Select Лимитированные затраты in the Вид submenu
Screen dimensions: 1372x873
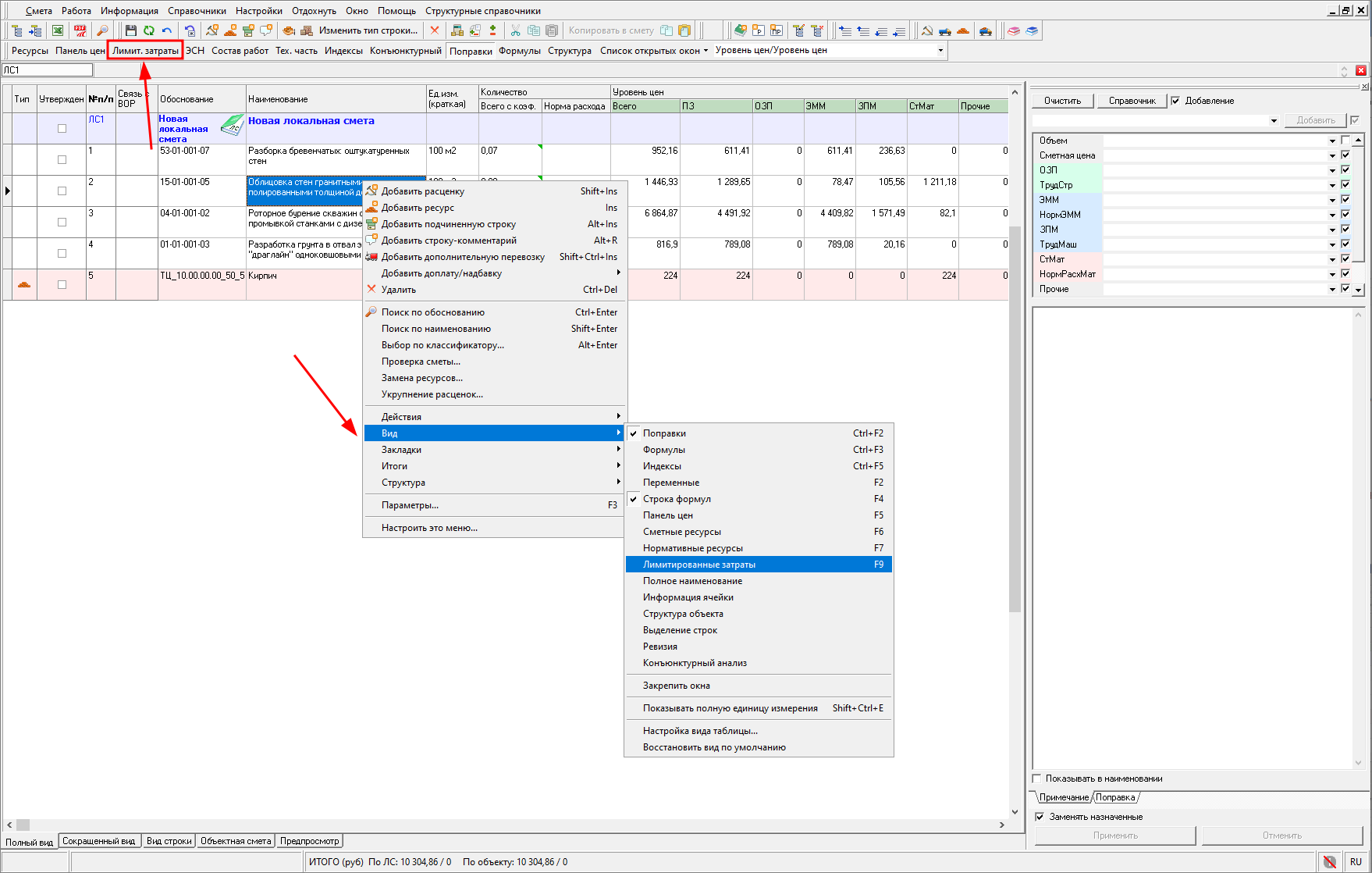point(699,565)
